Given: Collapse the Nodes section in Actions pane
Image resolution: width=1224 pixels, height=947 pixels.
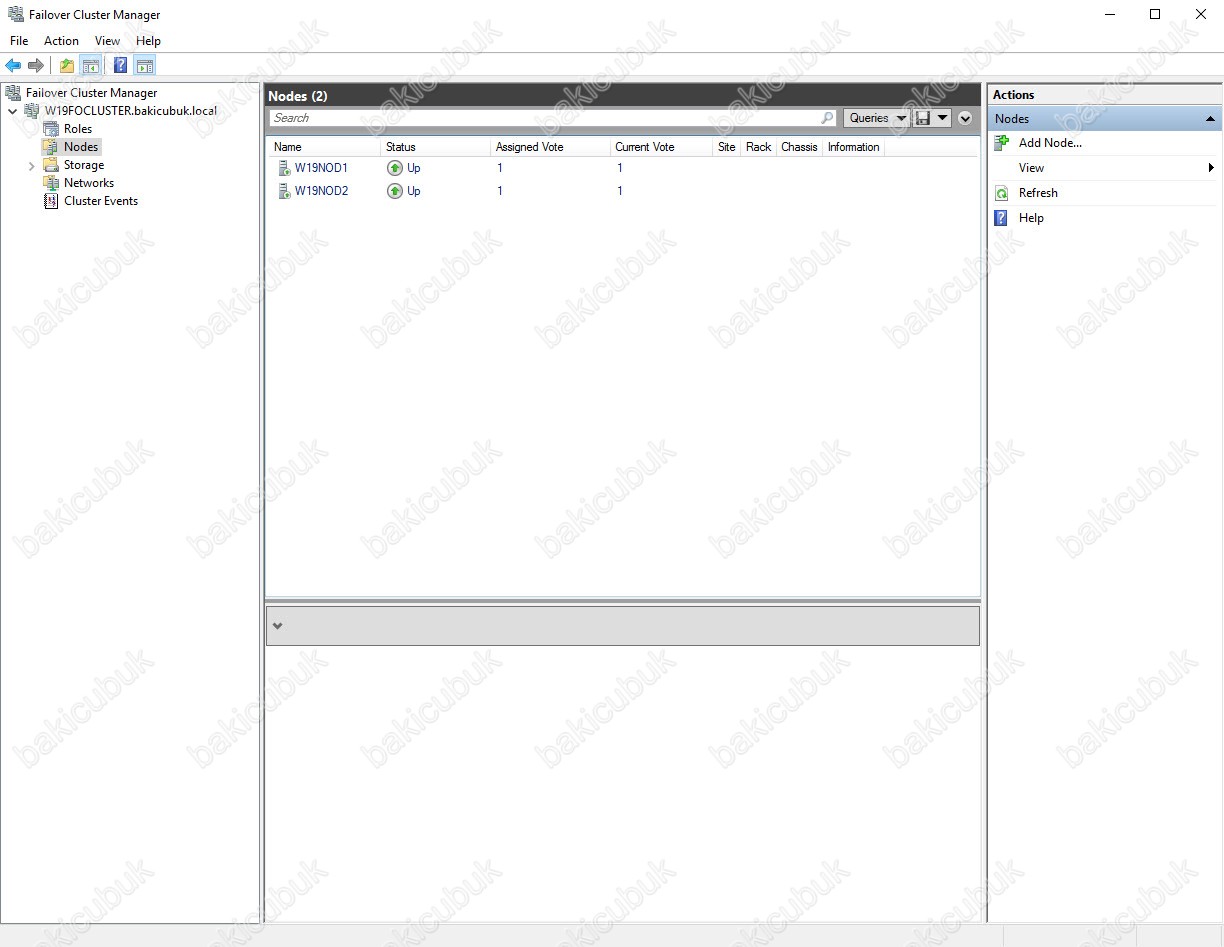Looking at the screenshot, I should click(x=1209, y=119).
